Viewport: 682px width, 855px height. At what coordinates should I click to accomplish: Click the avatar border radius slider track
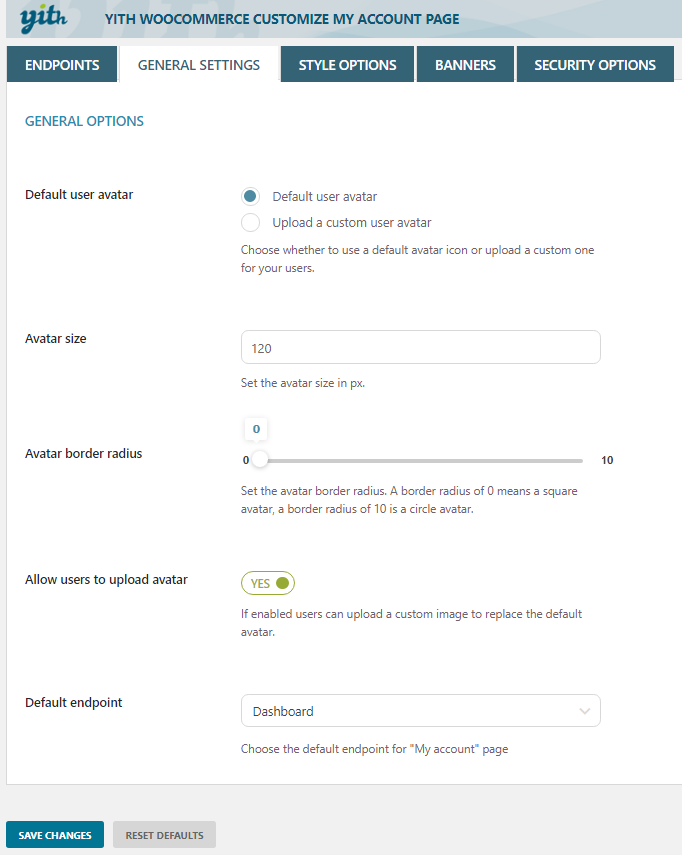[x=421, y=461]
